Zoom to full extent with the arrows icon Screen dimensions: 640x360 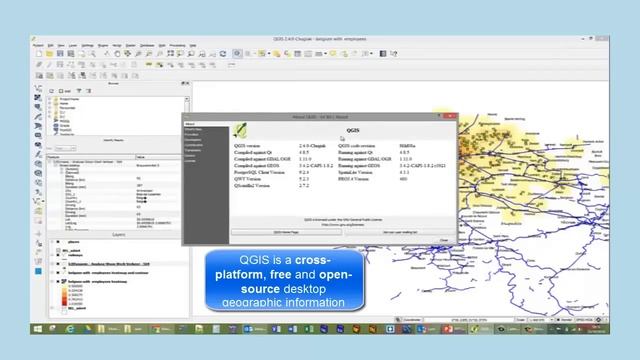[170, 54]
